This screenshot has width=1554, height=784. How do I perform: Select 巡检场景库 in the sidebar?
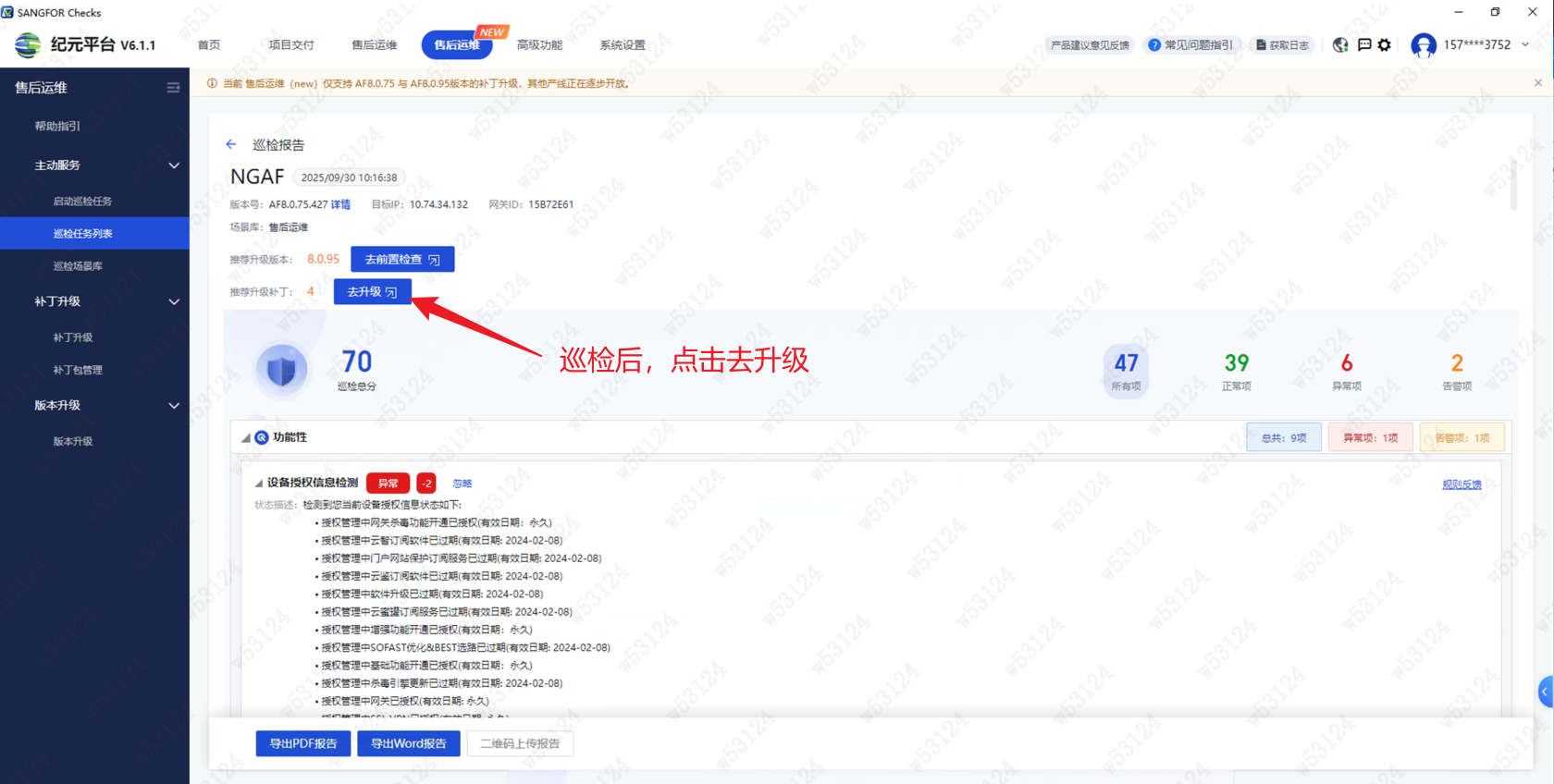[78, 266]
